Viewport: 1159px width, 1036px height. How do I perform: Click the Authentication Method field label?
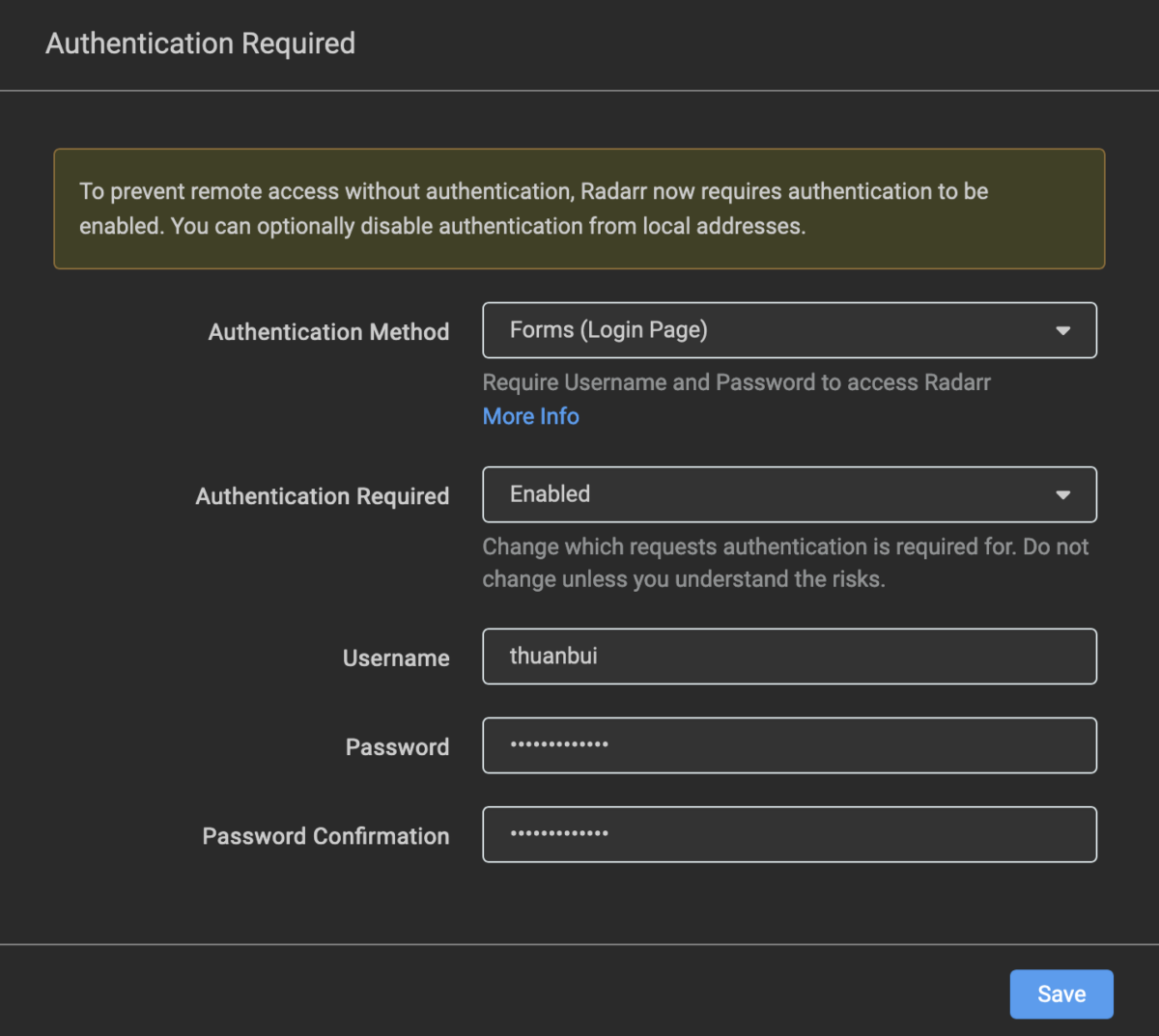[x=328, y=332]
